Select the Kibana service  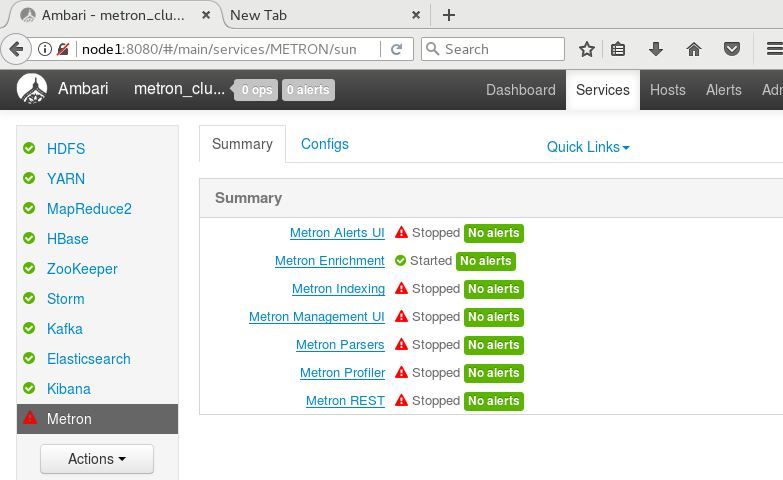pyautogui.click(x=68, y=388)
